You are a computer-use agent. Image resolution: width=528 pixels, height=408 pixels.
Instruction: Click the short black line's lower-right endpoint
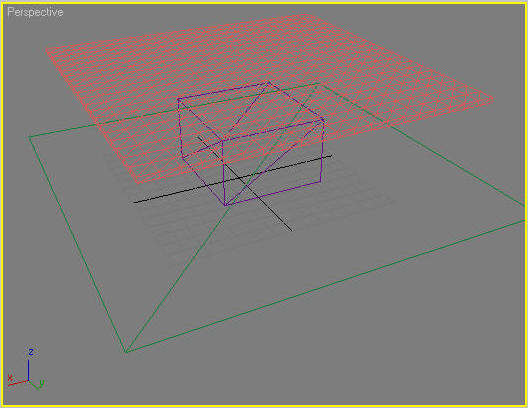coord(291,231)
